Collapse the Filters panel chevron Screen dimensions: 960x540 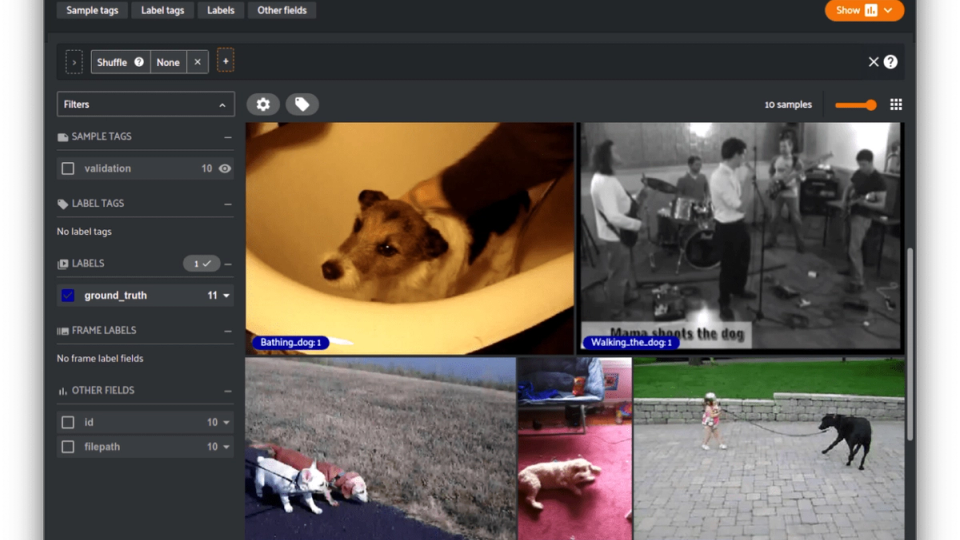[222, 105]
